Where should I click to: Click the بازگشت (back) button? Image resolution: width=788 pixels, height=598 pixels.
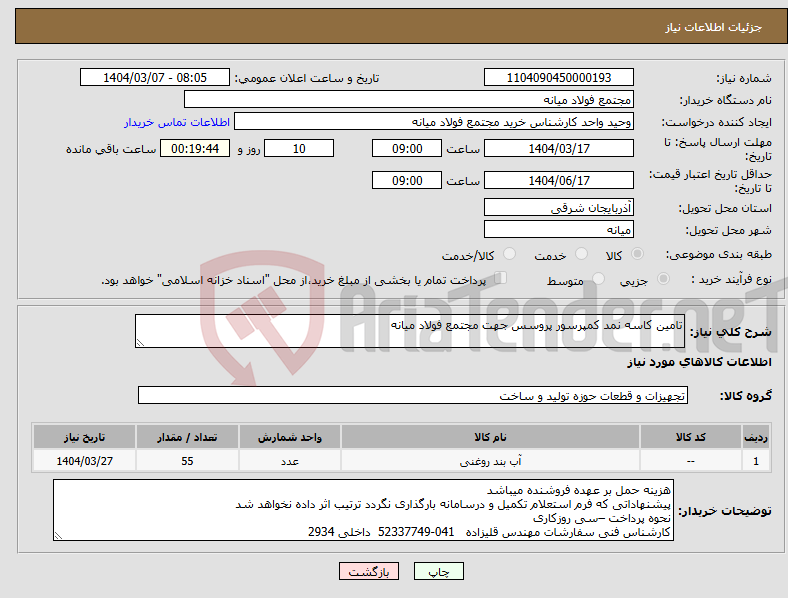point(369,571)
